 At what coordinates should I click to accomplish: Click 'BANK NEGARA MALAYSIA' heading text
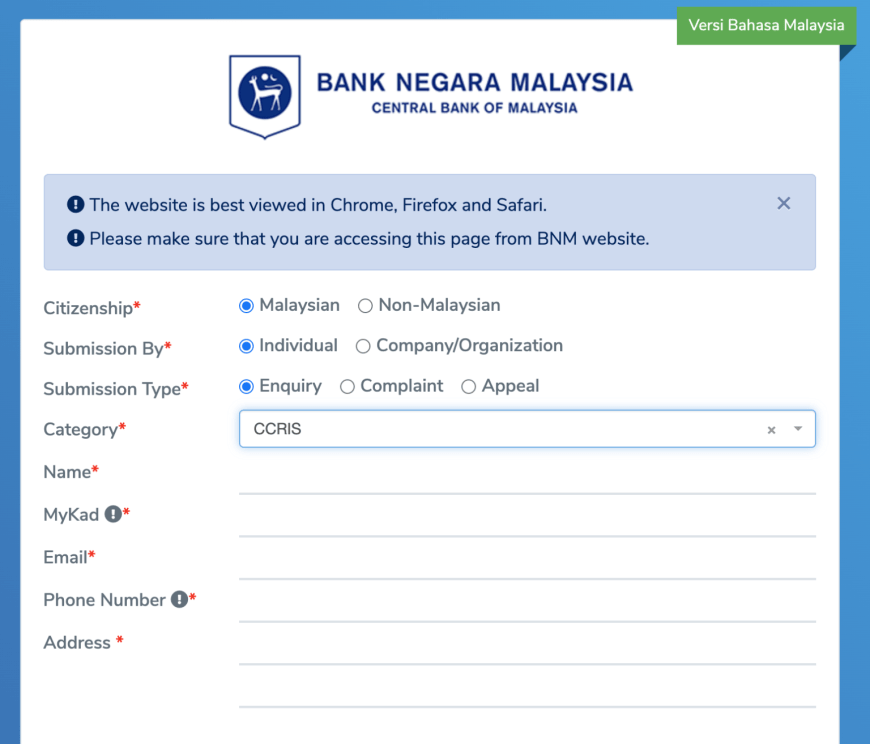(474, 83)
